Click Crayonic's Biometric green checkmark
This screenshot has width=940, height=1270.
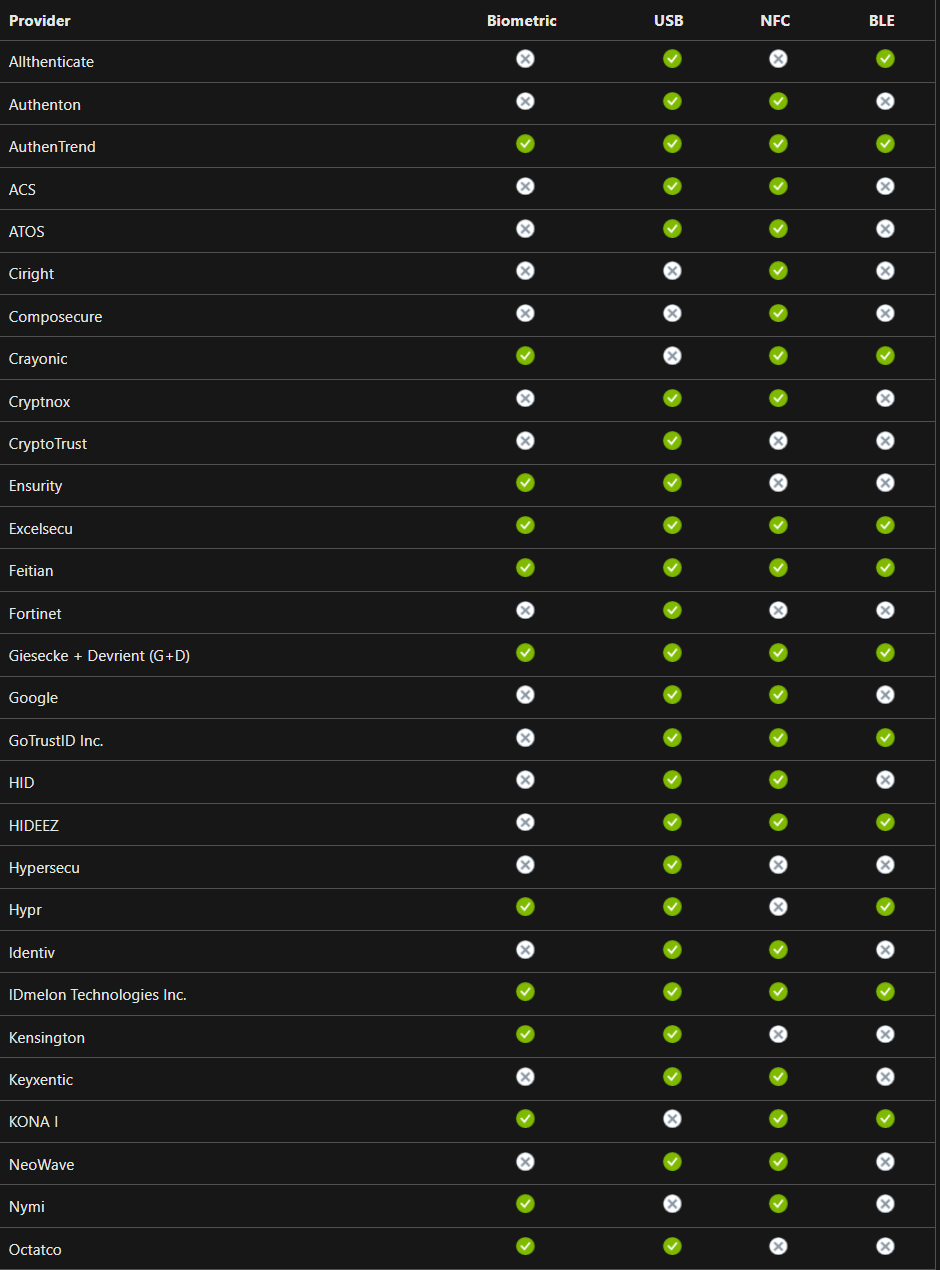[x=525, y=356]
